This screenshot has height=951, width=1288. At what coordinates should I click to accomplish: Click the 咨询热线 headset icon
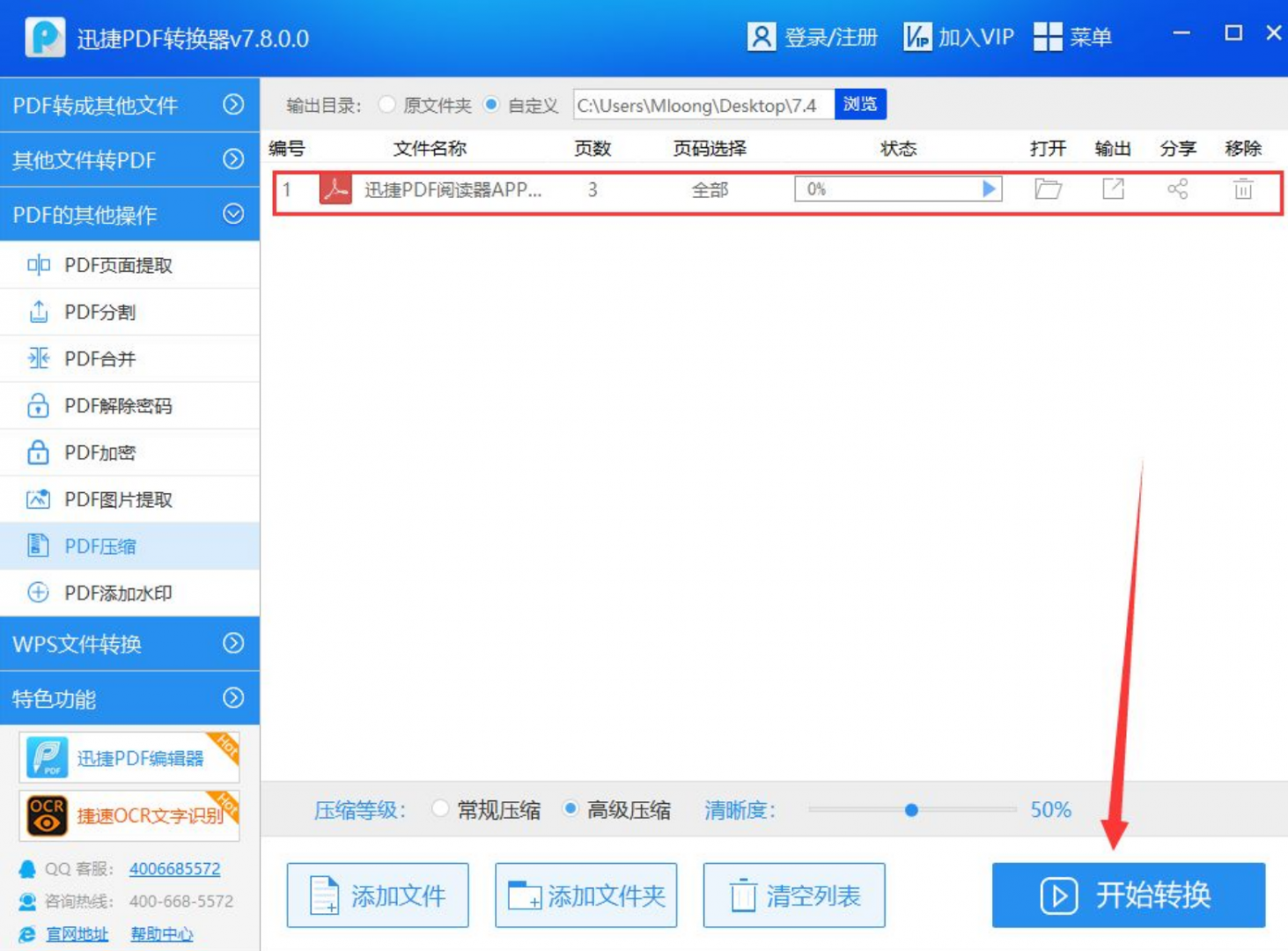pos(27,902)
